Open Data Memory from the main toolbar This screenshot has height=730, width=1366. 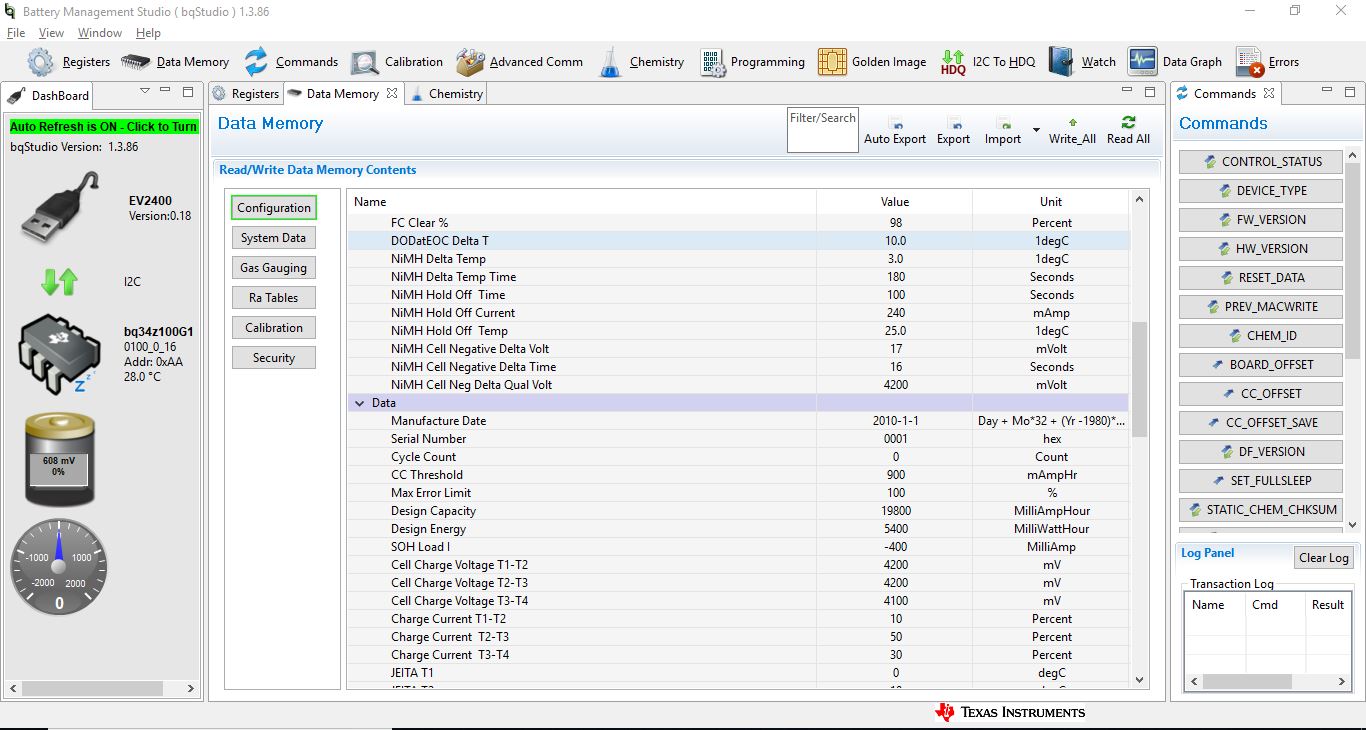[x=175, y=62]
